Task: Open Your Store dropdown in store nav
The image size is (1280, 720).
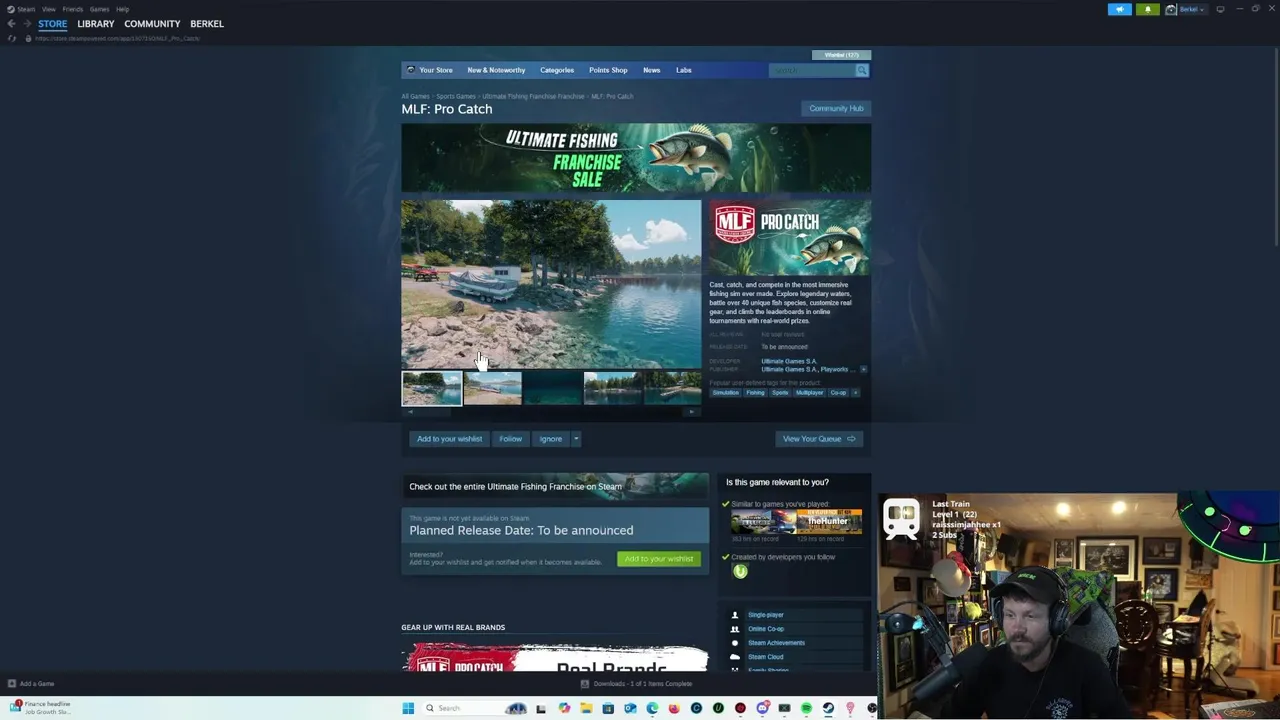Action: [436, 70]
